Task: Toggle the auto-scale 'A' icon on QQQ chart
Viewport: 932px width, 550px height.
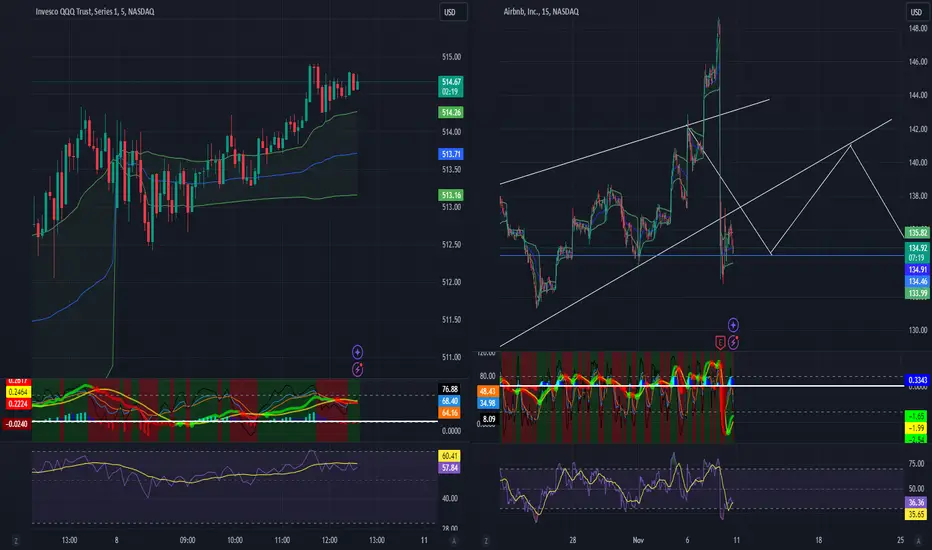Action: click(x=454, y=540)
